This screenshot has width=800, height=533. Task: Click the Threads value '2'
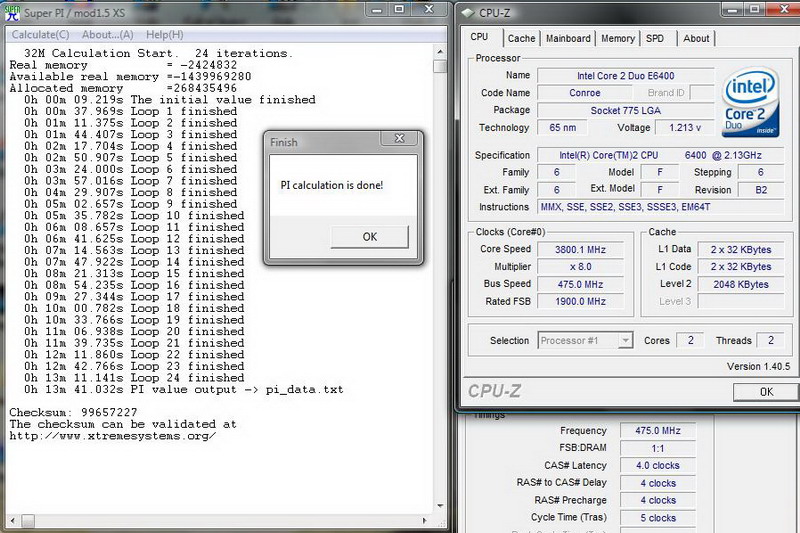pos(770,340)
